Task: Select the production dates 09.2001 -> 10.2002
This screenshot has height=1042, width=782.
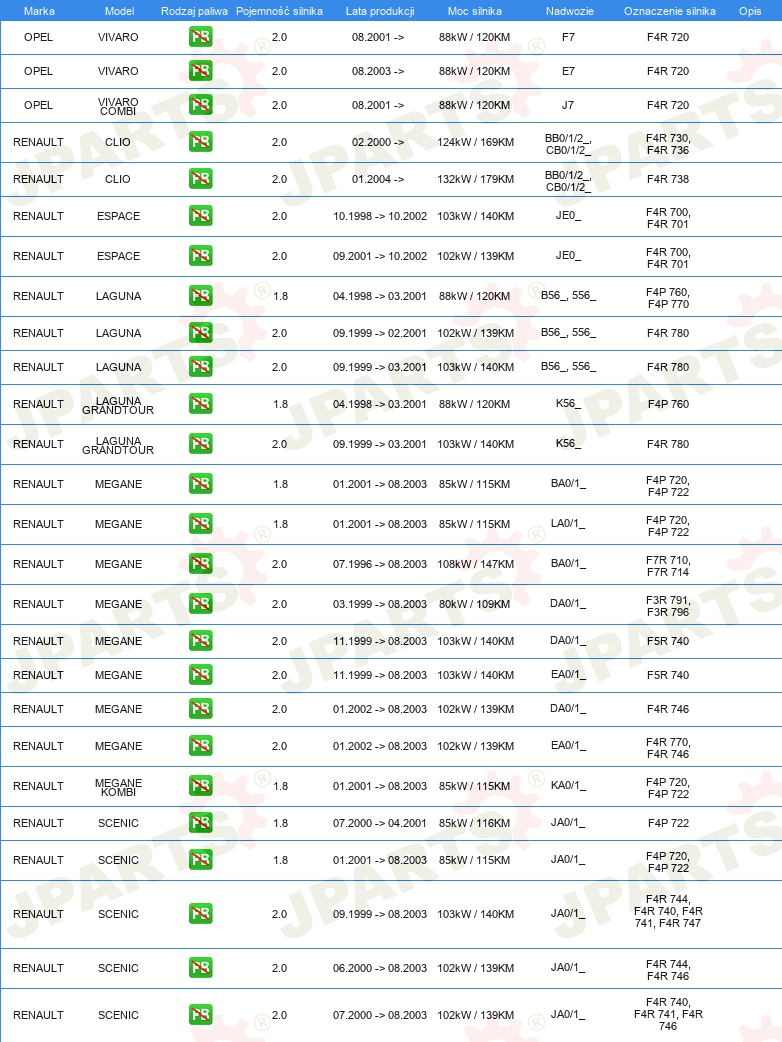Action: (380, 256)
